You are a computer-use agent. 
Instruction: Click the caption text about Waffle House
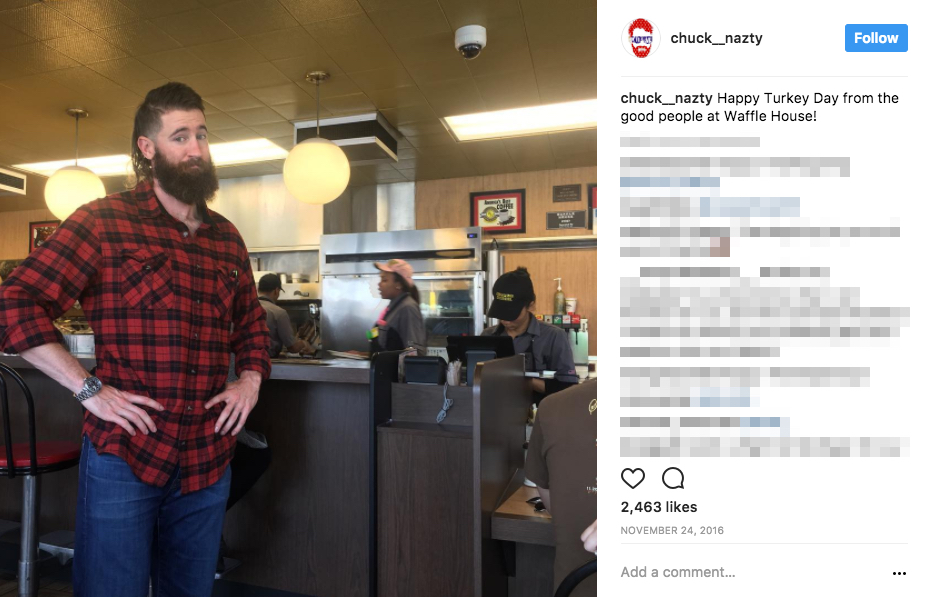(760, 107)
